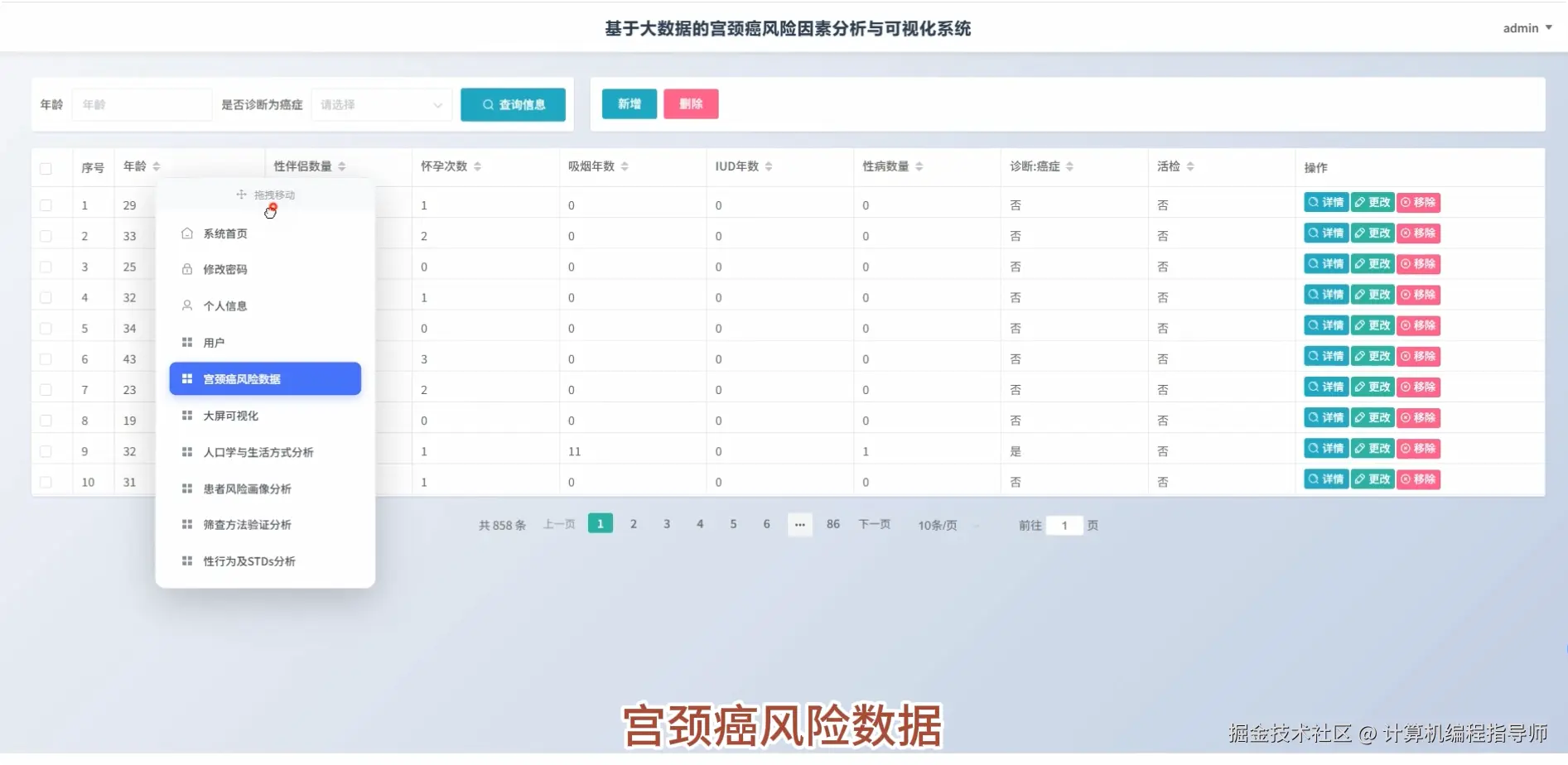Go to page 2

[x=634, y=524]
